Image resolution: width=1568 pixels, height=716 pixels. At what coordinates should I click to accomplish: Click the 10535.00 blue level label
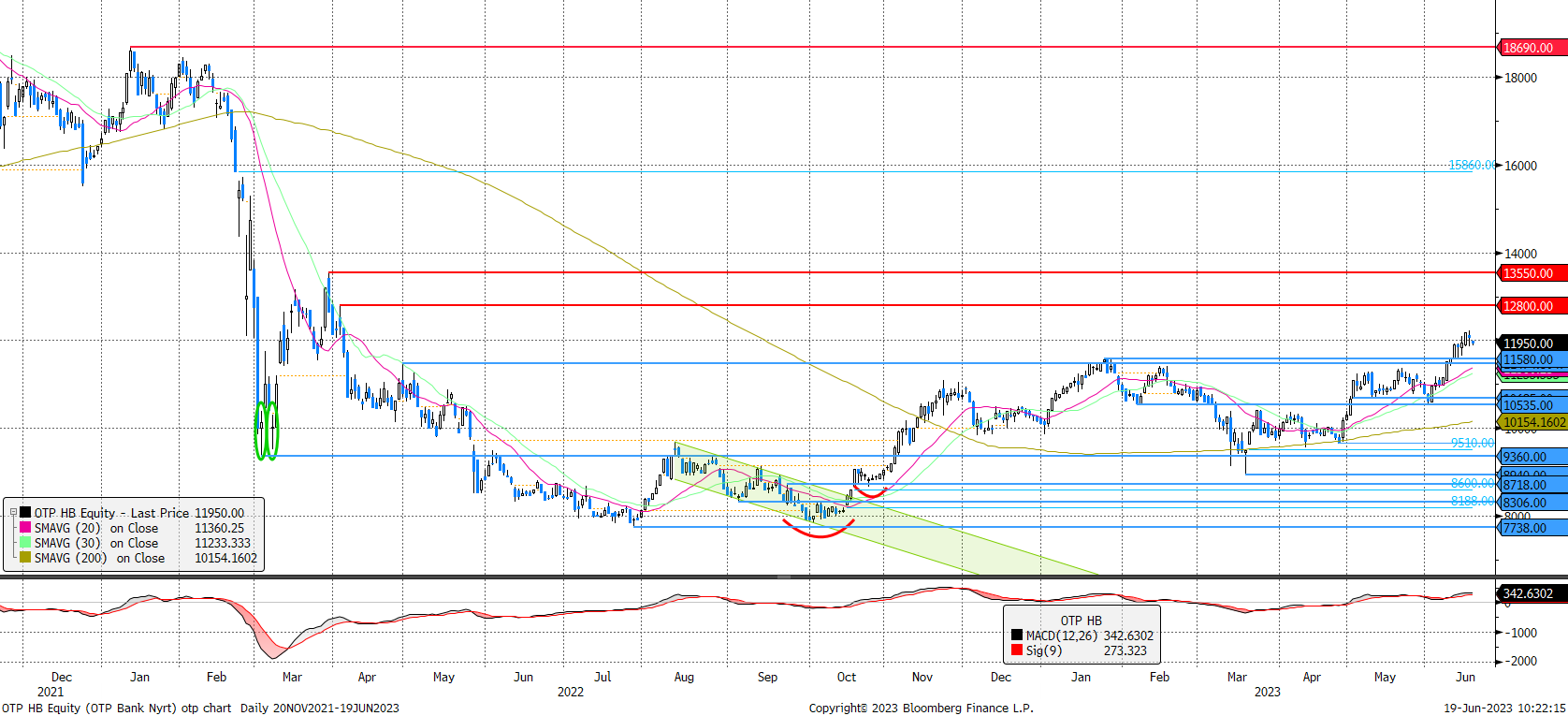1532,405
